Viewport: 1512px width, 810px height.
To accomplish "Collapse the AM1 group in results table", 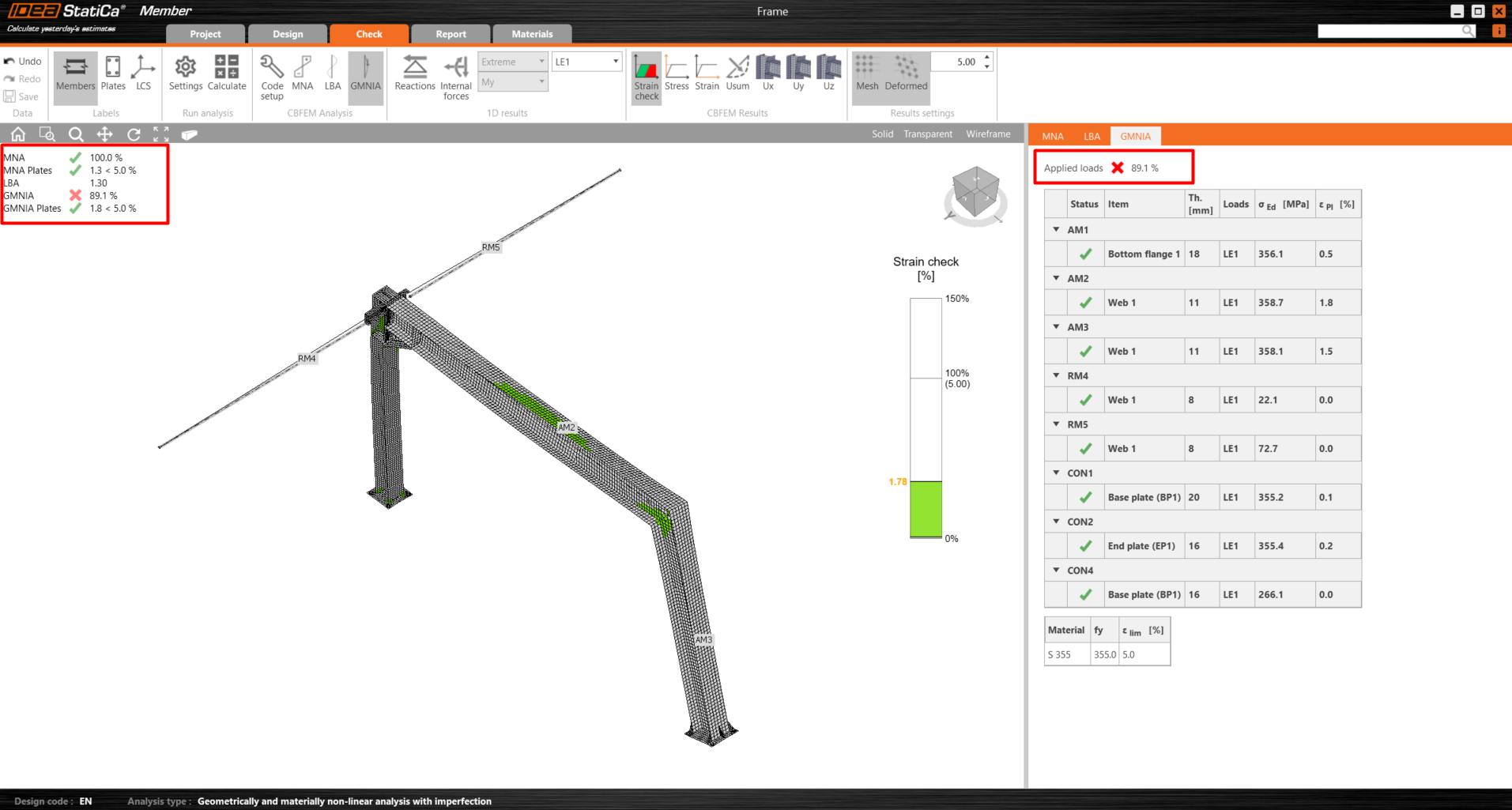I will pos(1056,230).
